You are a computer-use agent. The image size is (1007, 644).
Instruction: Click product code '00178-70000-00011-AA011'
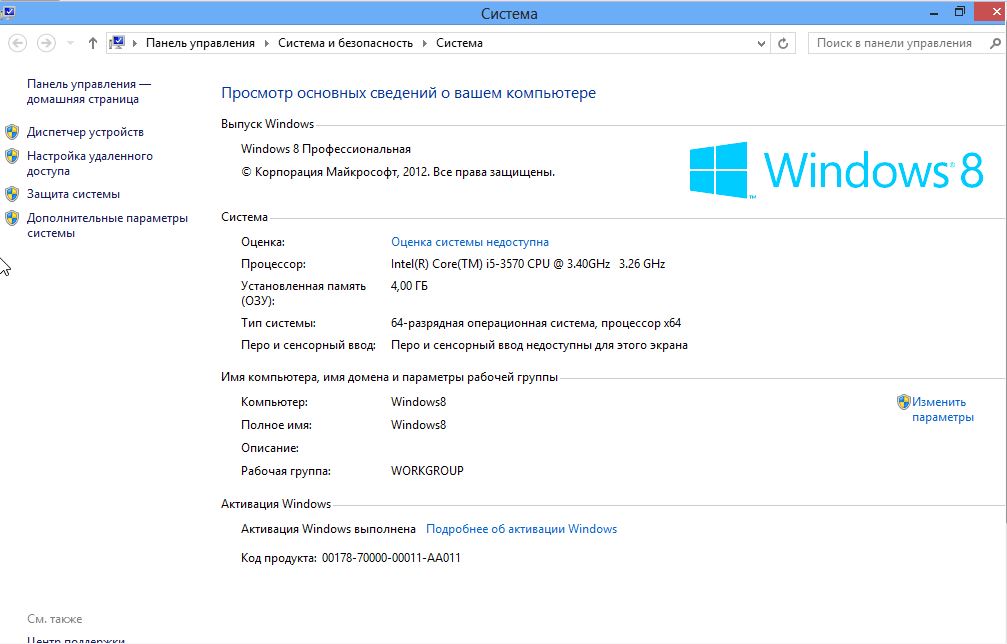point(391,558)
